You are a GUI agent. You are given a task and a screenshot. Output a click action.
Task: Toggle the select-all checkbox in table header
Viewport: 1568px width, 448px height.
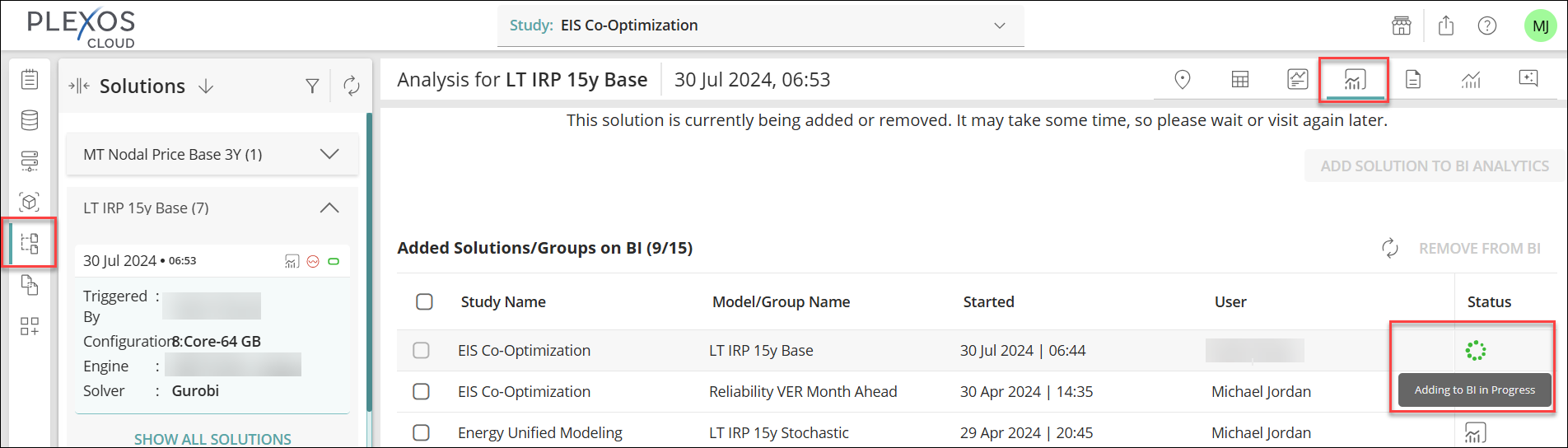(x=425, y=301)
